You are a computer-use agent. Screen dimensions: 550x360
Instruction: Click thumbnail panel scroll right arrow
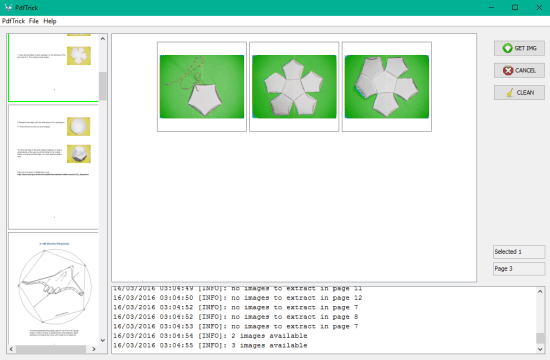94,349
